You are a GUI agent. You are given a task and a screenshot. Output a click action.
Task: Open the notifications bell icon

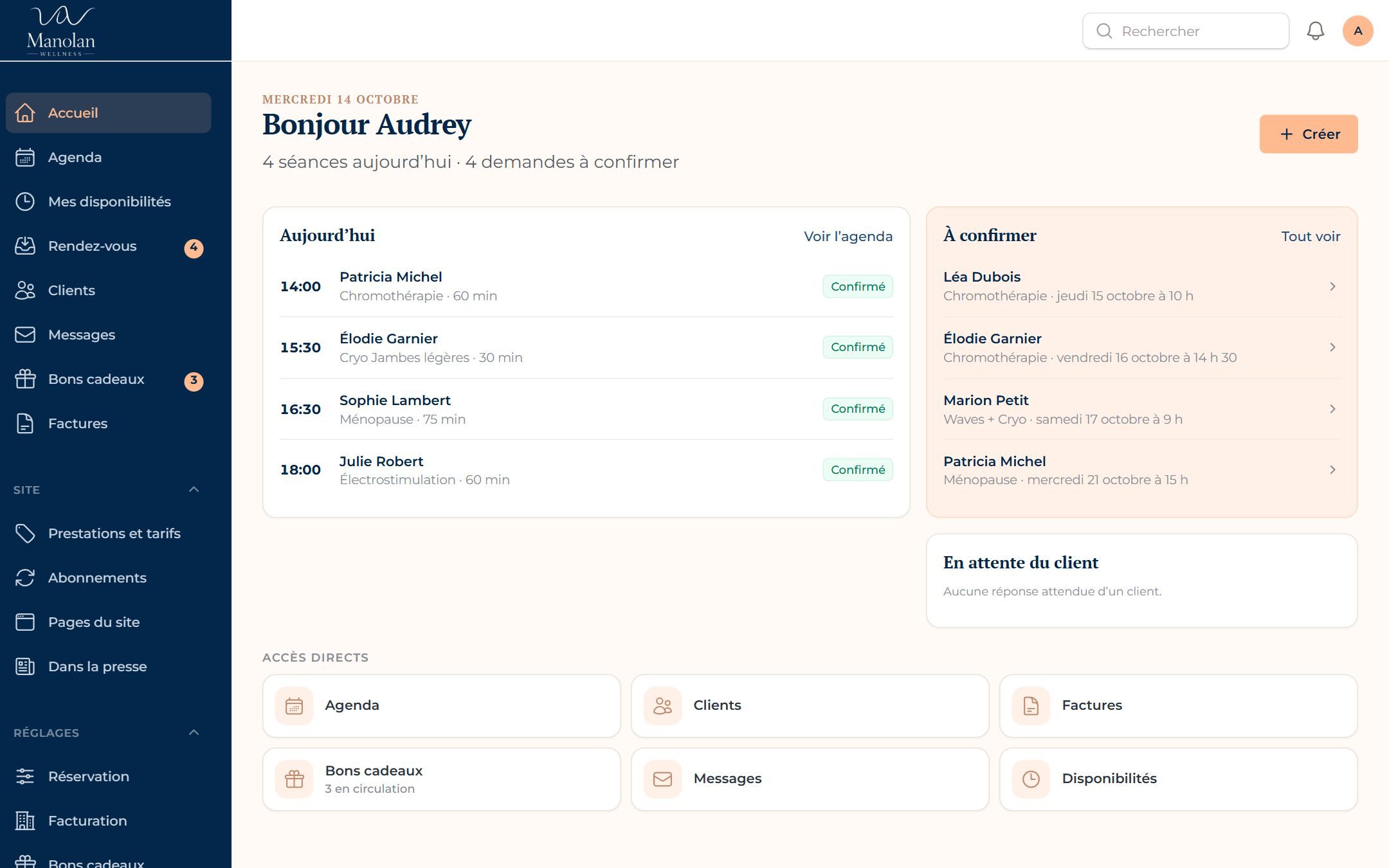click(x=1315, y=31)
